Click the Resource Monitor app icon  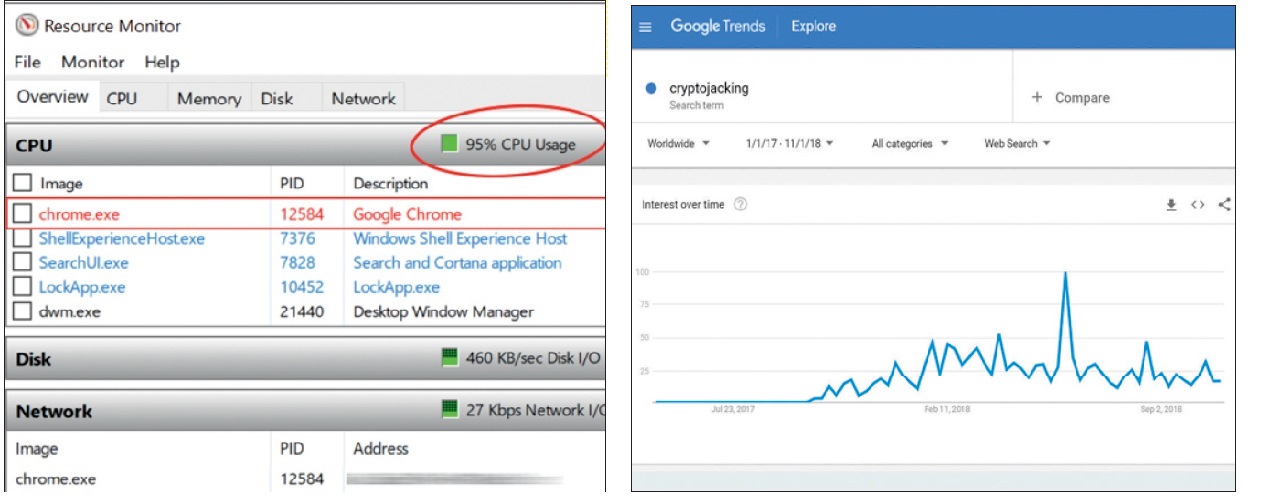(x=26, y=25)
